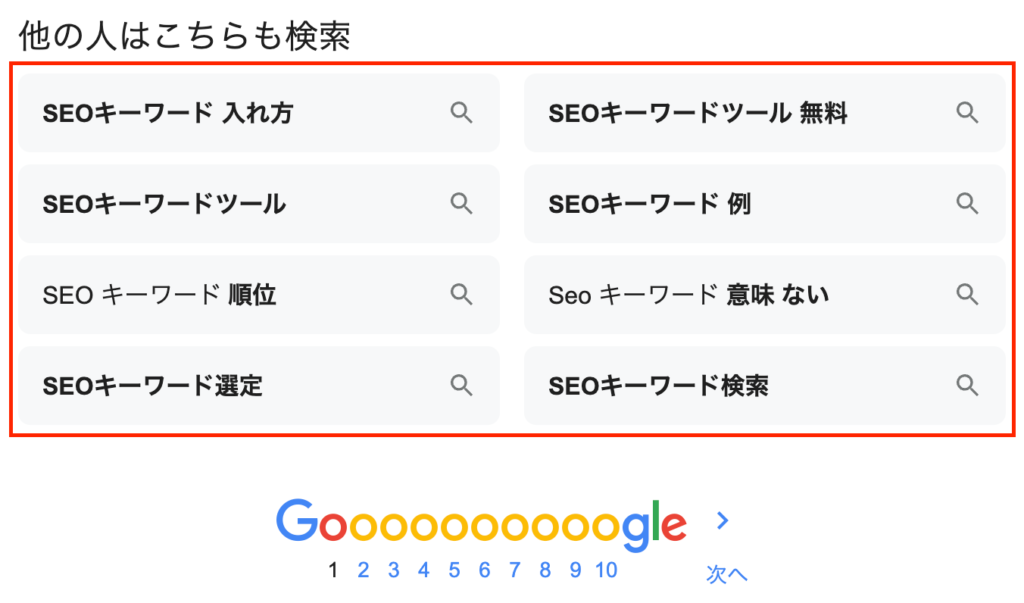
Task: Click magnifier icon in SEOキーワード選定 suggestion
Action: [461, 384]
